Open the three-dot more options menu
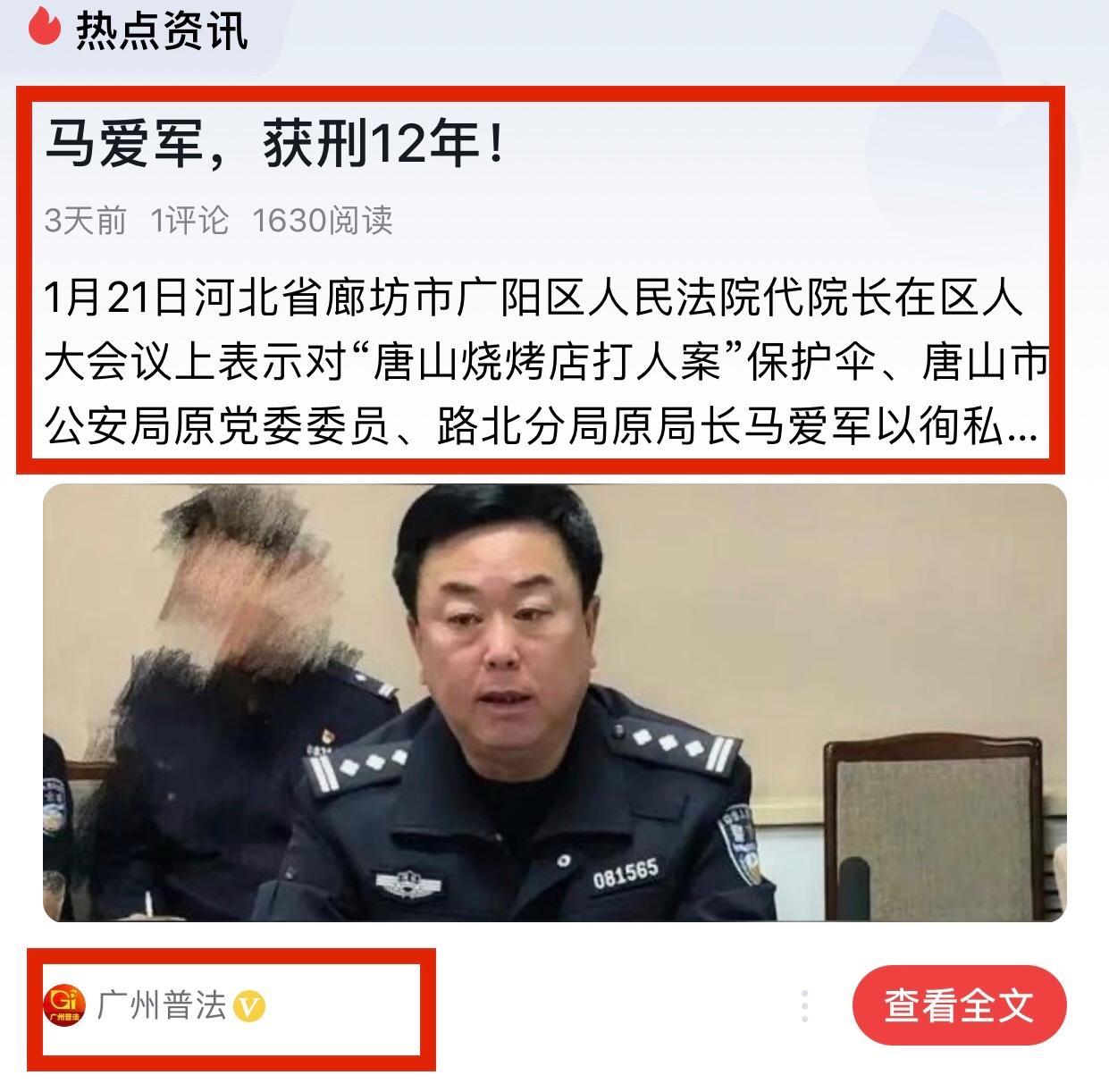The image size is (1109, 1092). point(804,1006)
